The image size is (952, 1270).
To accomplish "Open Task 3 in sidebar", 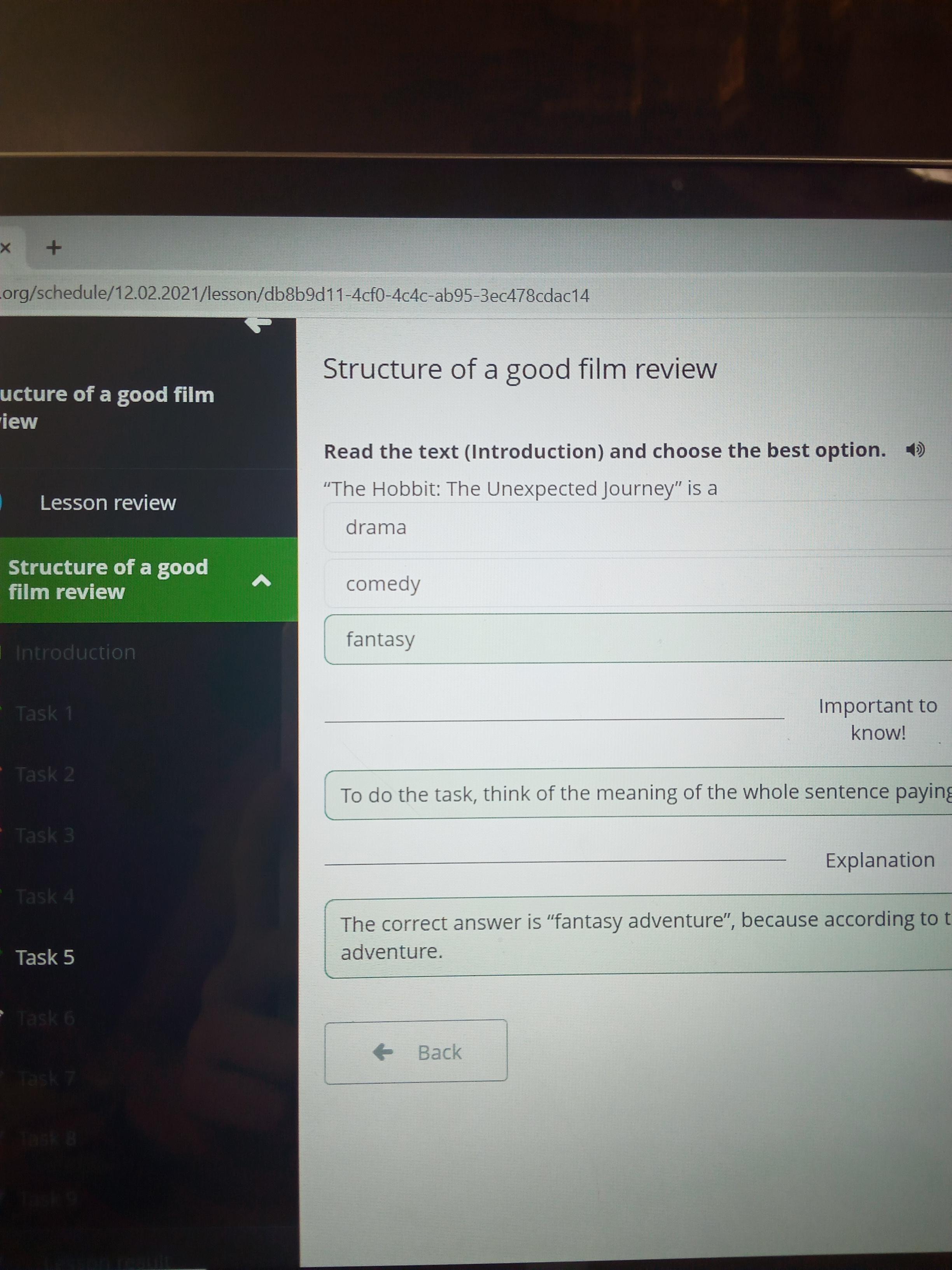I will pos(45,835).
